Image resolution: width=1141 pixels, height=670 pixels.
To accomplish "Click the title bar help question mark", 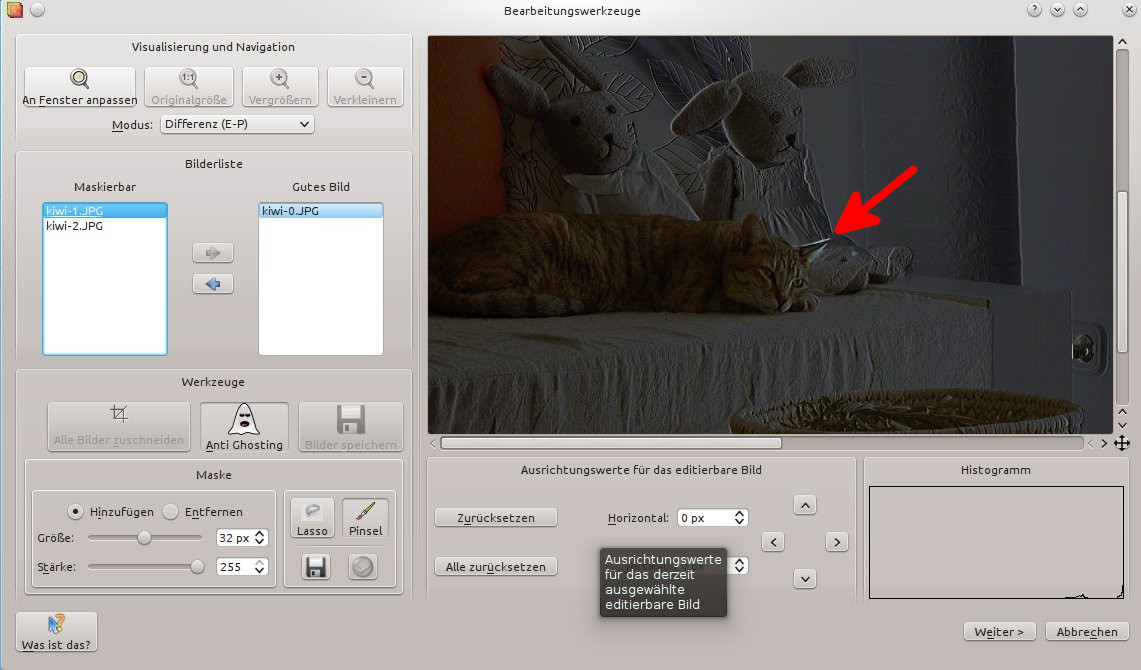I will (1034, 10).
